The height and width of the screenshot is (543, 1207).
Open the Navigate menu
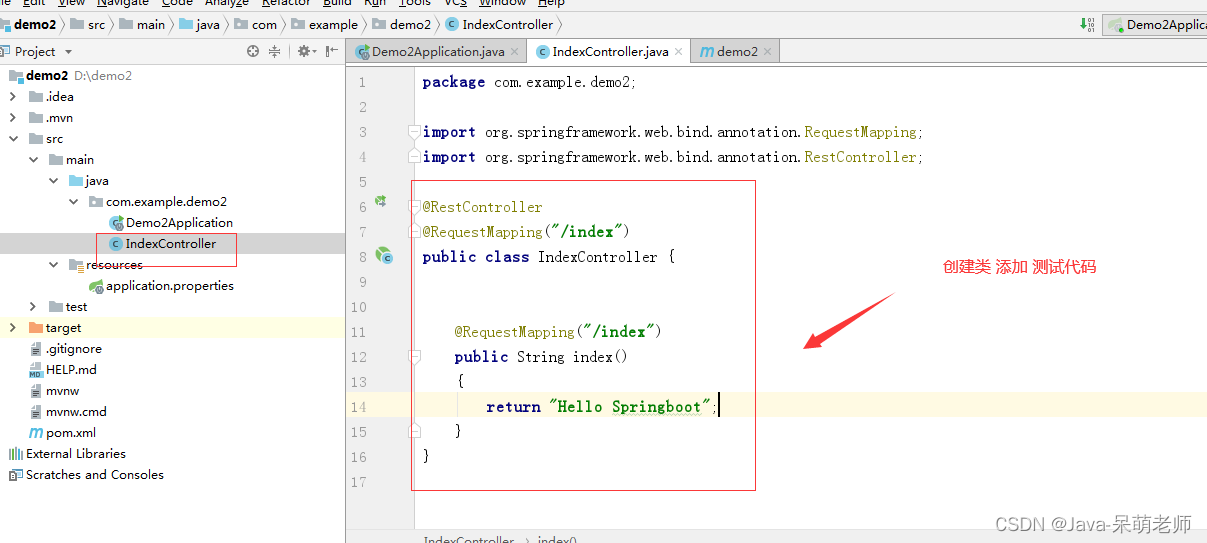(x=123, y=3)
